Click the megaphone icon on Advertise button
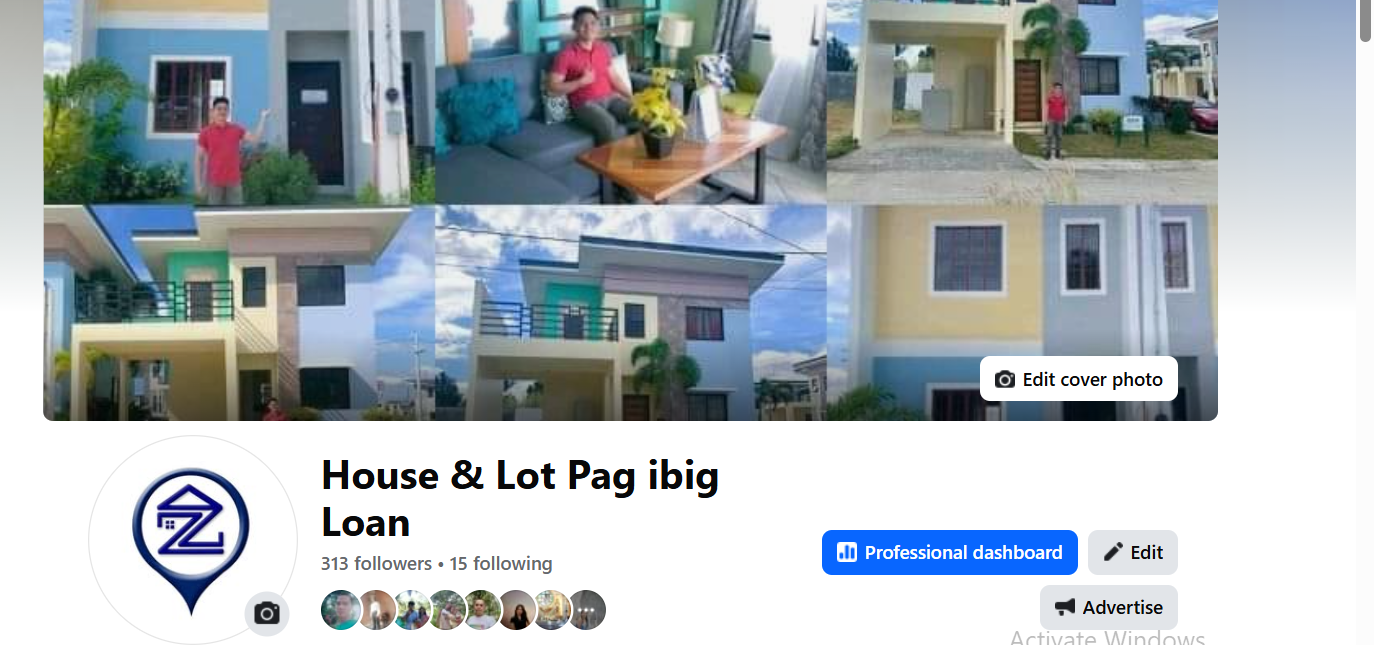This screenshot has width=1374, height=645. click(x=1065, y=607)
